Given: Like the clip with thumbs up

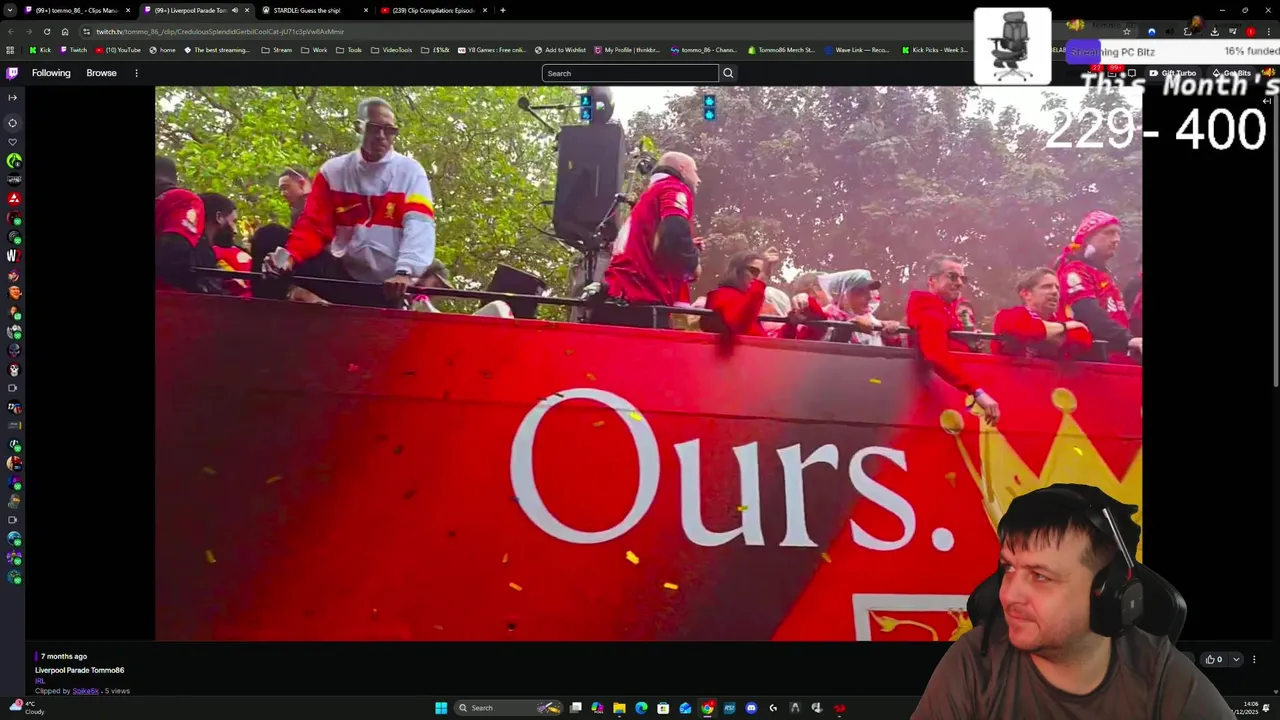Looking at the screenshot, I should (x=1214, y=659).
